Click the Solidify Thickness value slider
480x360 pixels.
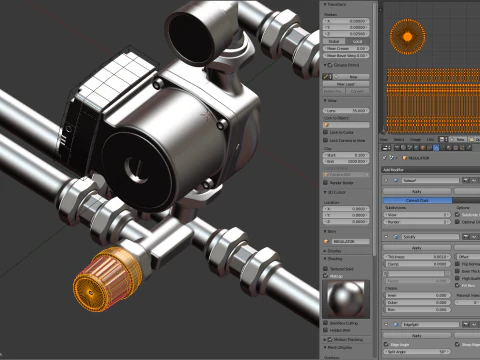point(417,257)
